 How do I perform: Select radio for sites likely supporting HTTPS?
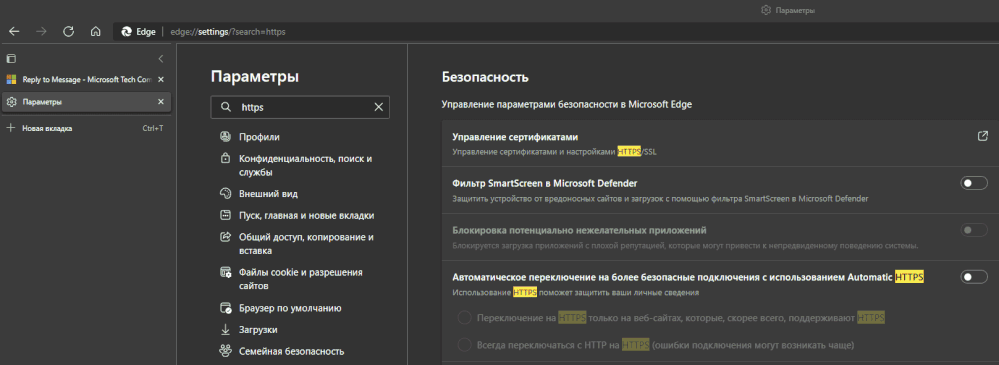tap(464, 318)
